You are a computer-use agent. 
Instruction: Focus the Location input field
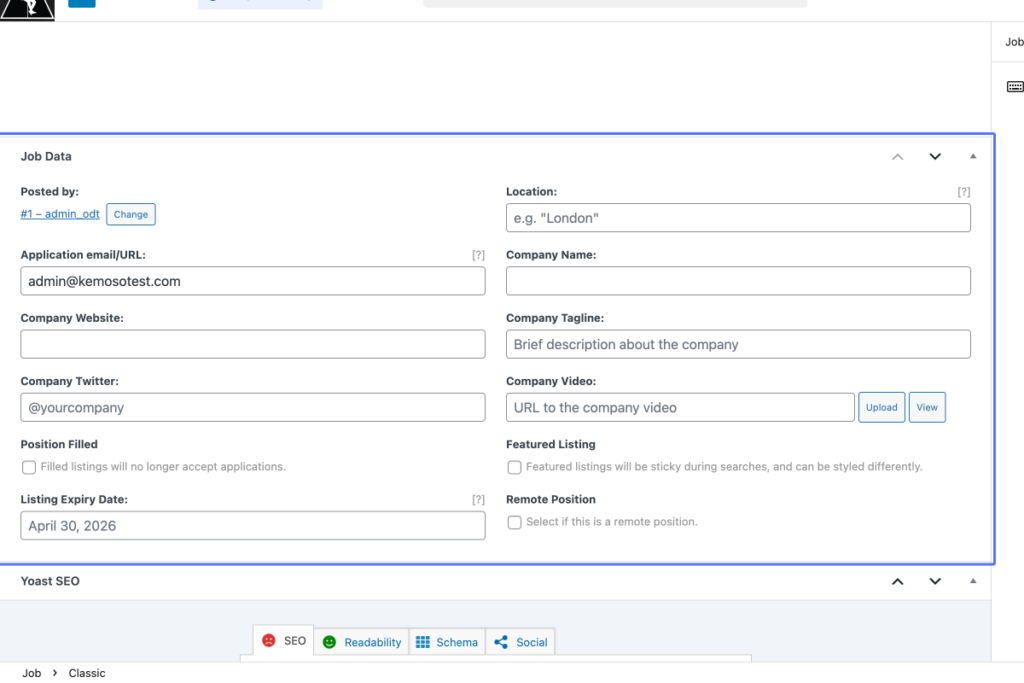[738, 217]
